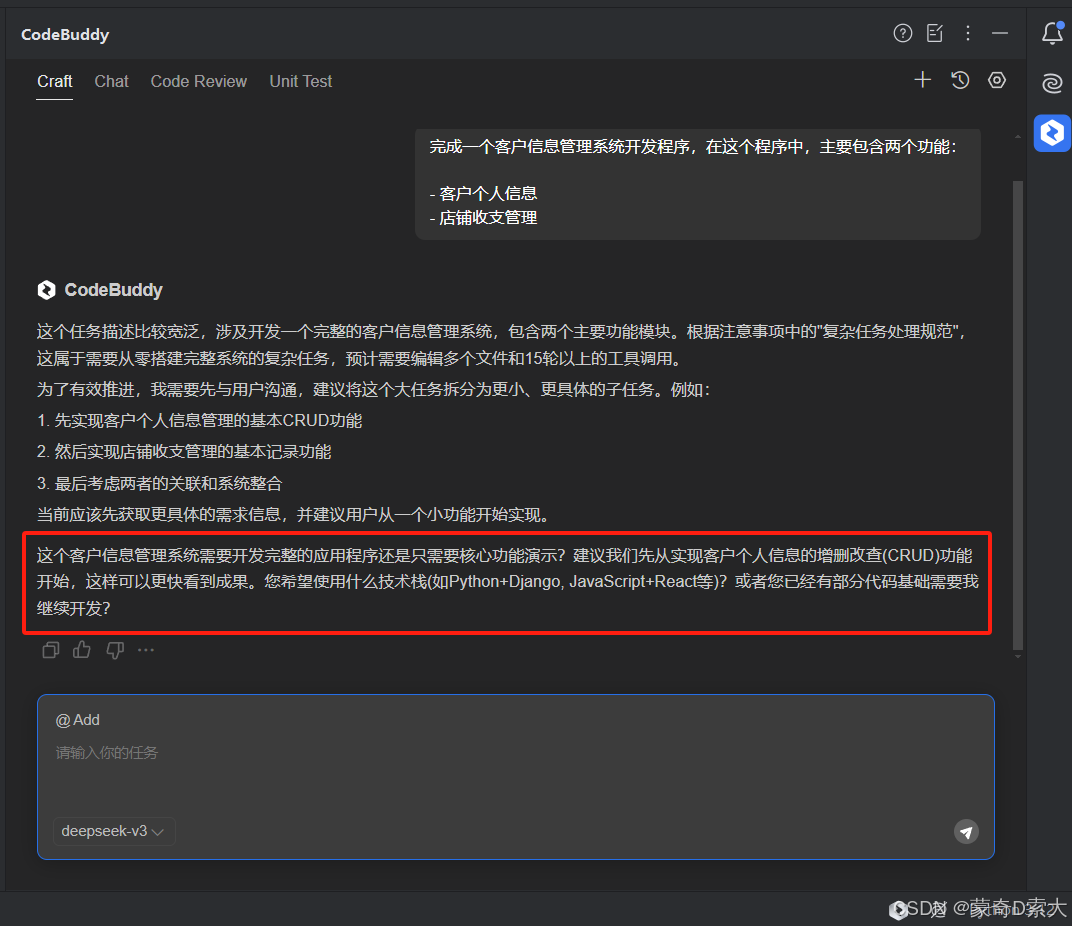Expand the deepseek-v3 model dropdown

[x=113, y=831]
